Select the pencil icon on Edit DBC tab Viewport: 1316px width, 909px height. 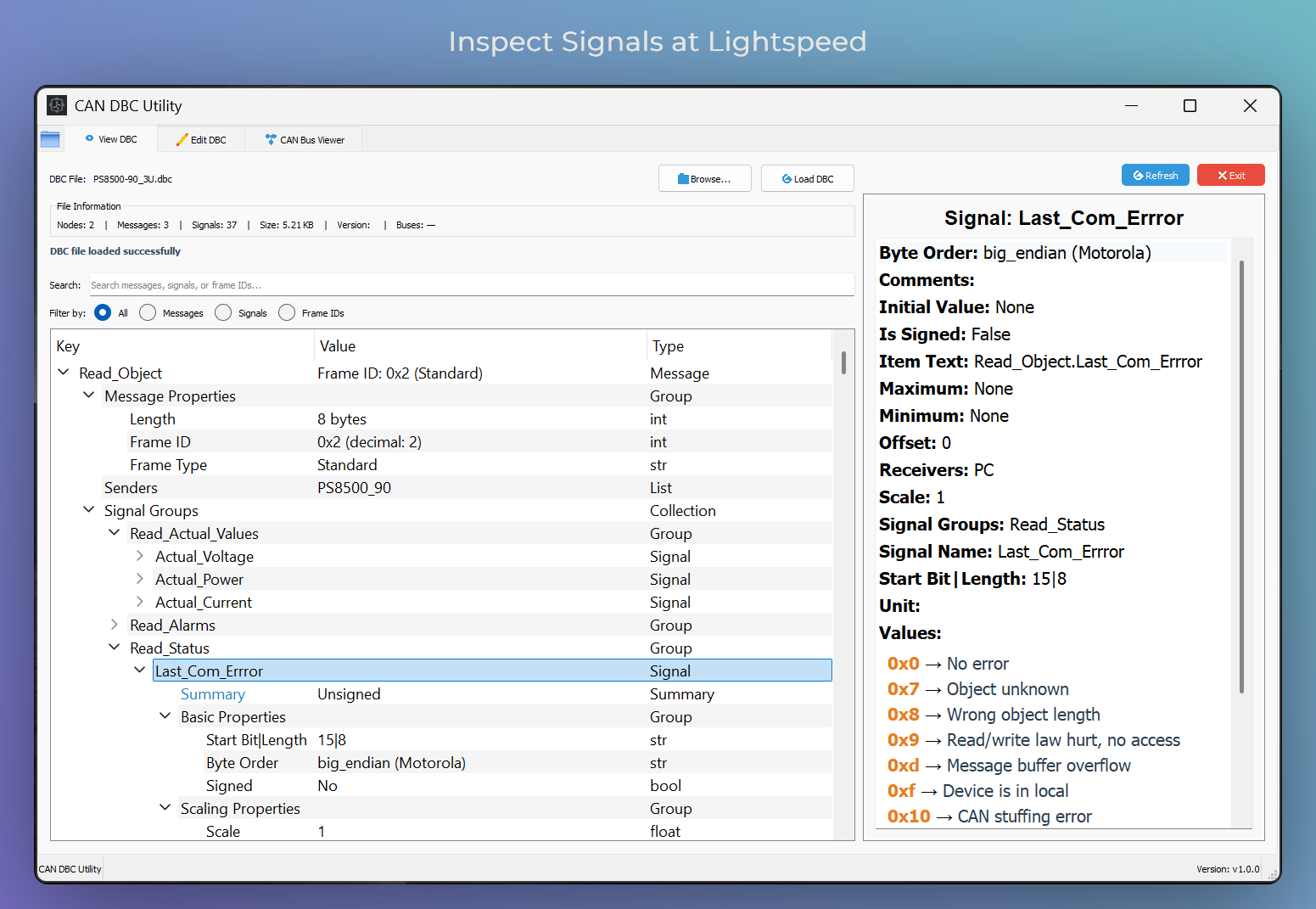tap(182, 138)
